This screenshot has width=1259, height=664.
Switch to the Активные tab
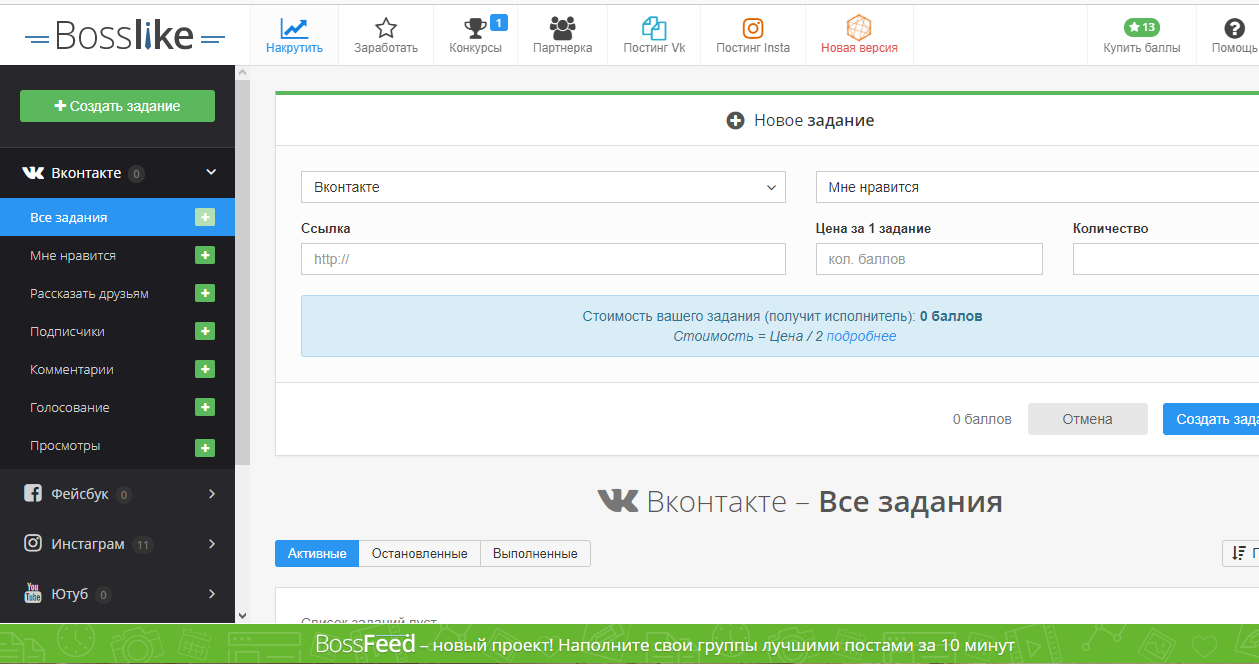(317, 553)
